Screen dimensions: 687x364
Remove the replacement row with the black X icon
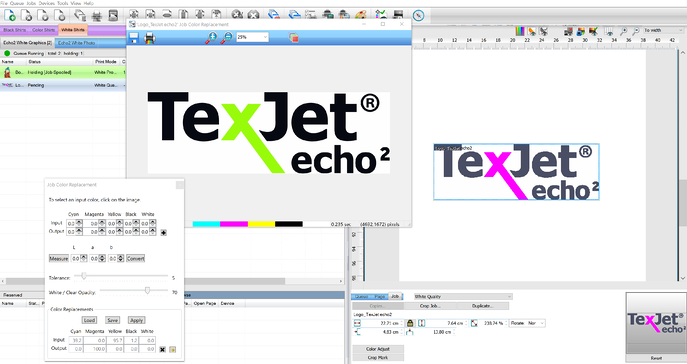click(163, 349)
